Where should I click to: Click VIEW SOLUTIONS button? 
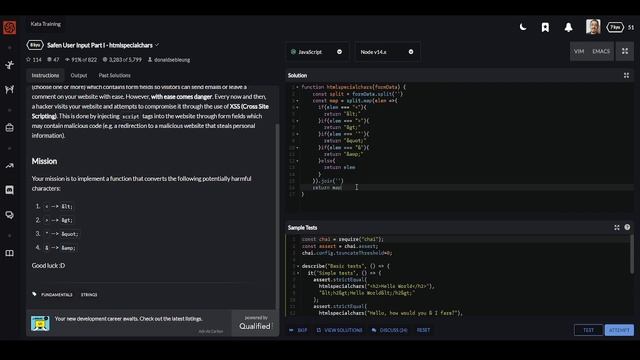click(339, 330)
